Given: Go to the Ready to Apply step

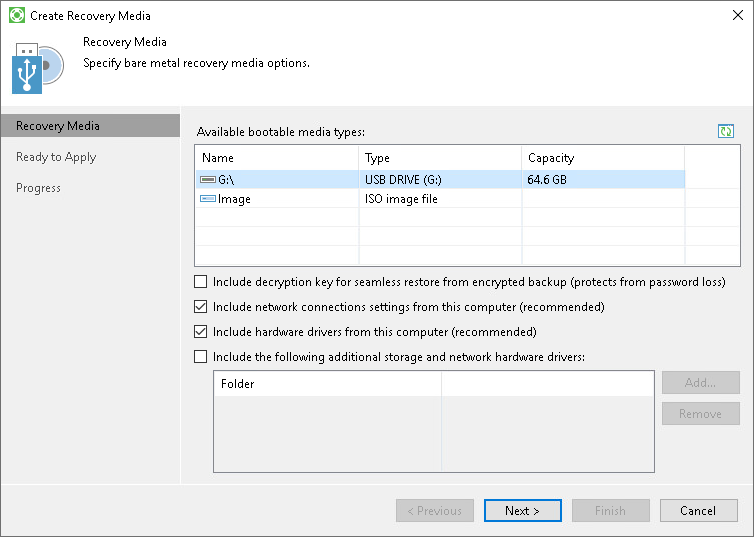Looking at the screenshot, I should tap(56, 157).
